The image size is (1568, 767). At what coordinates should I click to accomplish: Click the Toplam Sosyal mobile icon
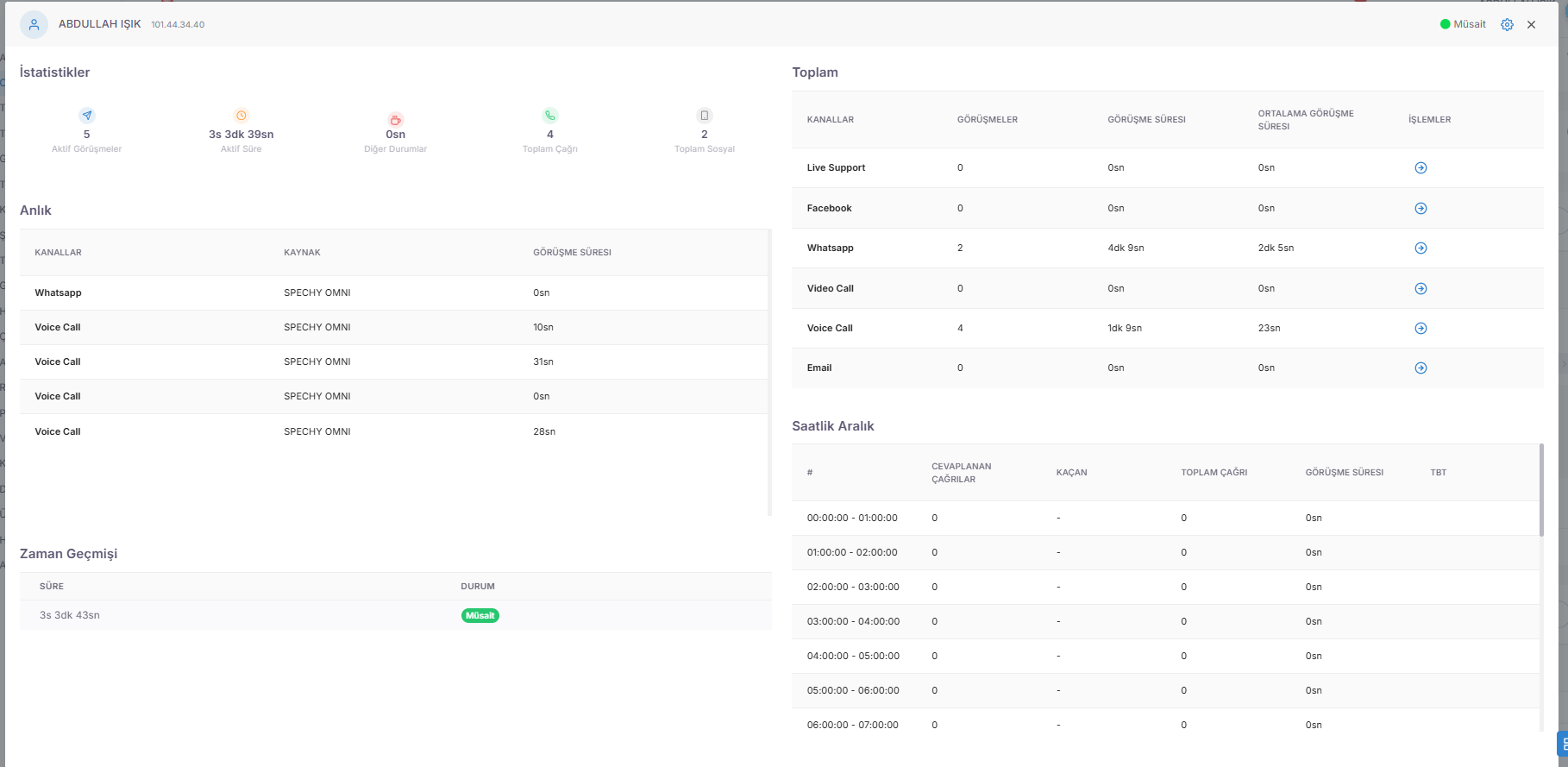coord(705,115)
